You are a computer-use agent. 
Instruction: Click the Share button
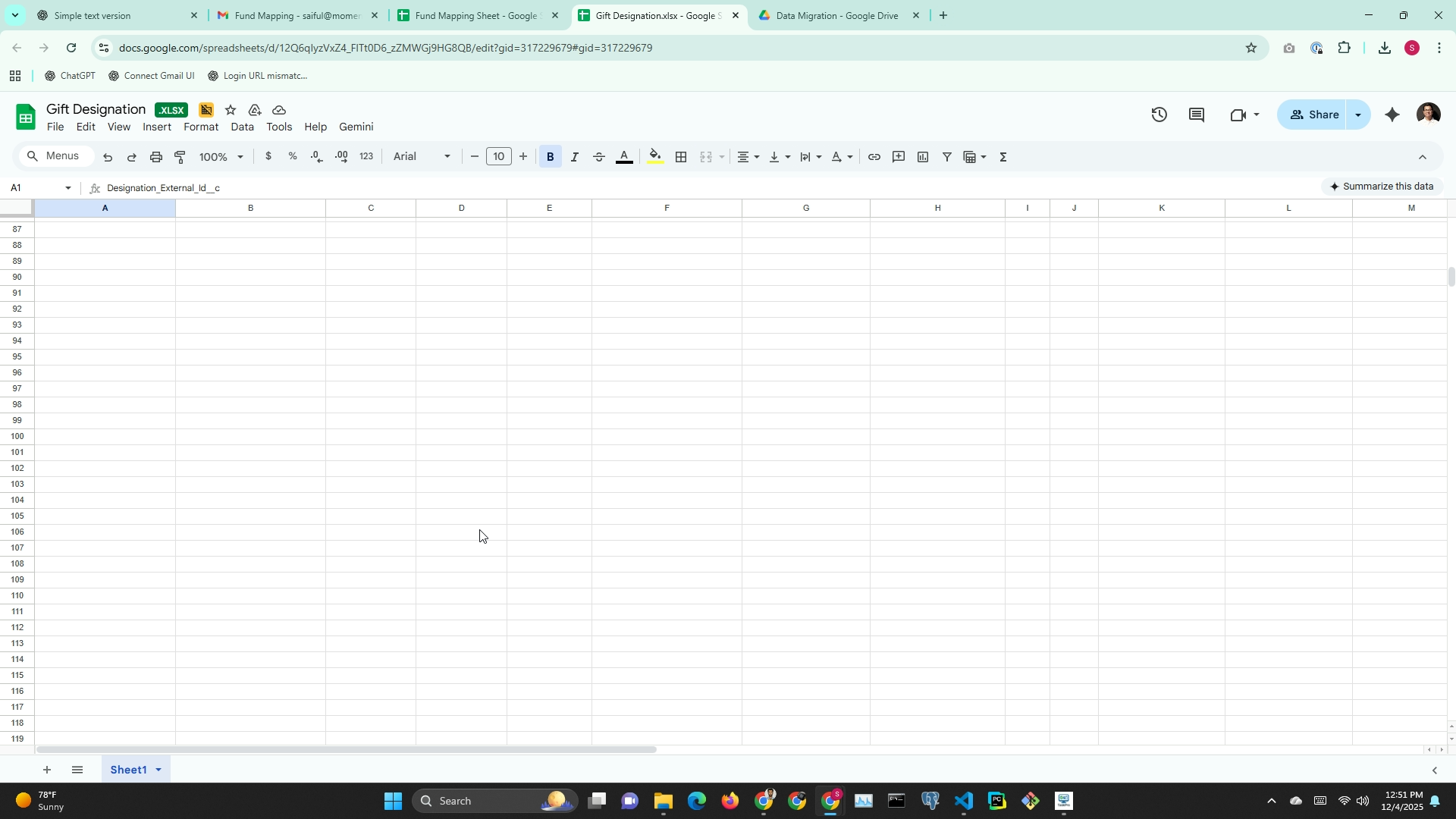pos(1314,115)
